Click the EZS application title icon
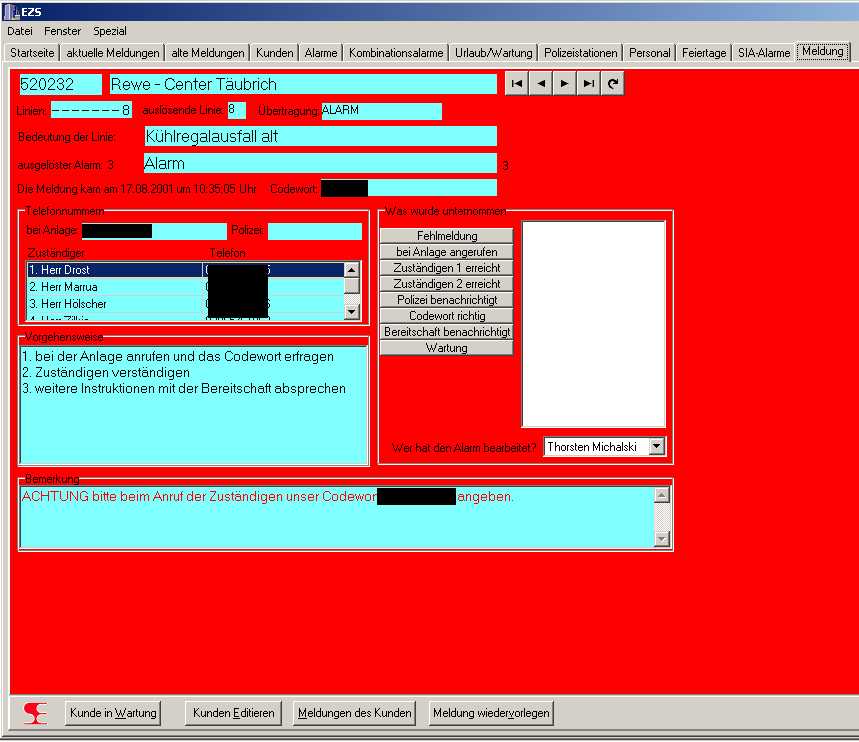The image size is (859, 742). [12, 11]
